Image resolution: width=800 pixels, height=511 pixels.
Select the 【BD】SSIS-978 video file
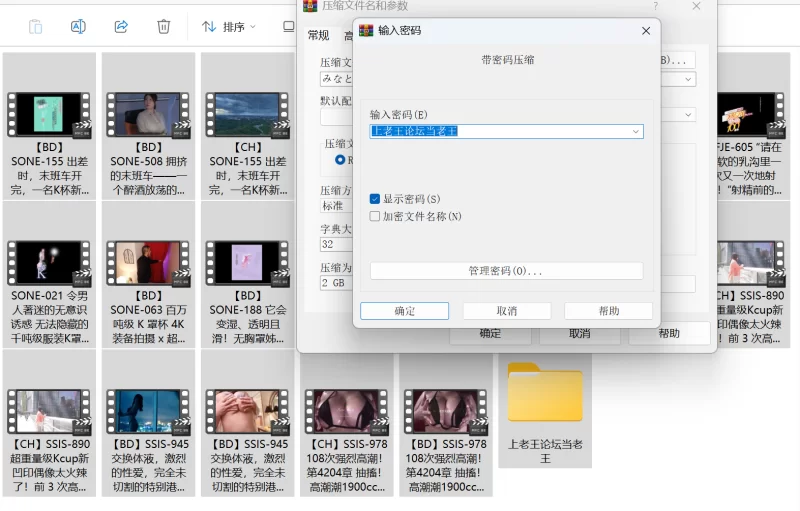446,423
